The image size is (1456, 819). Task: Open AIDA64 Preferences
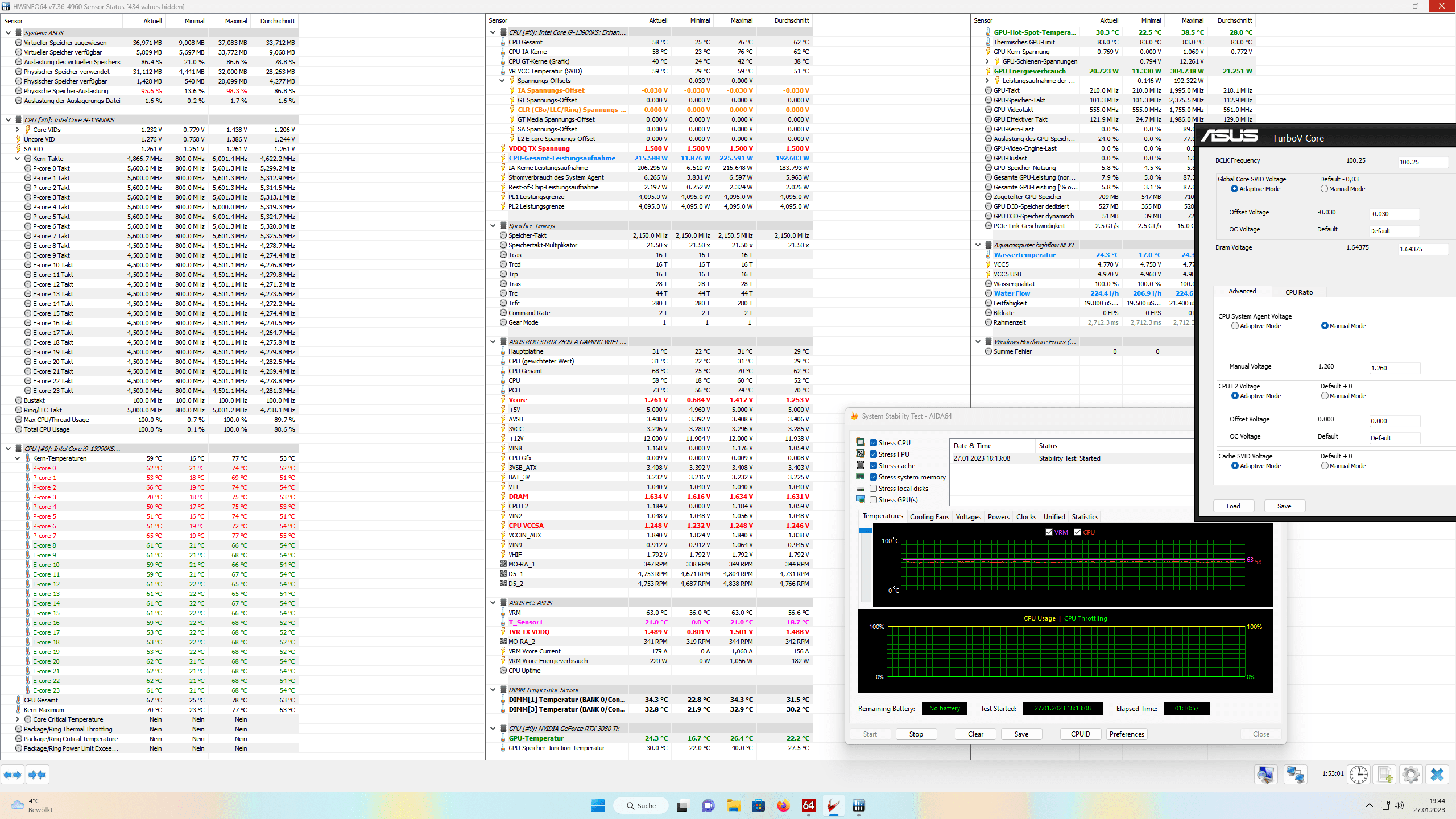tap(1127, 734)
